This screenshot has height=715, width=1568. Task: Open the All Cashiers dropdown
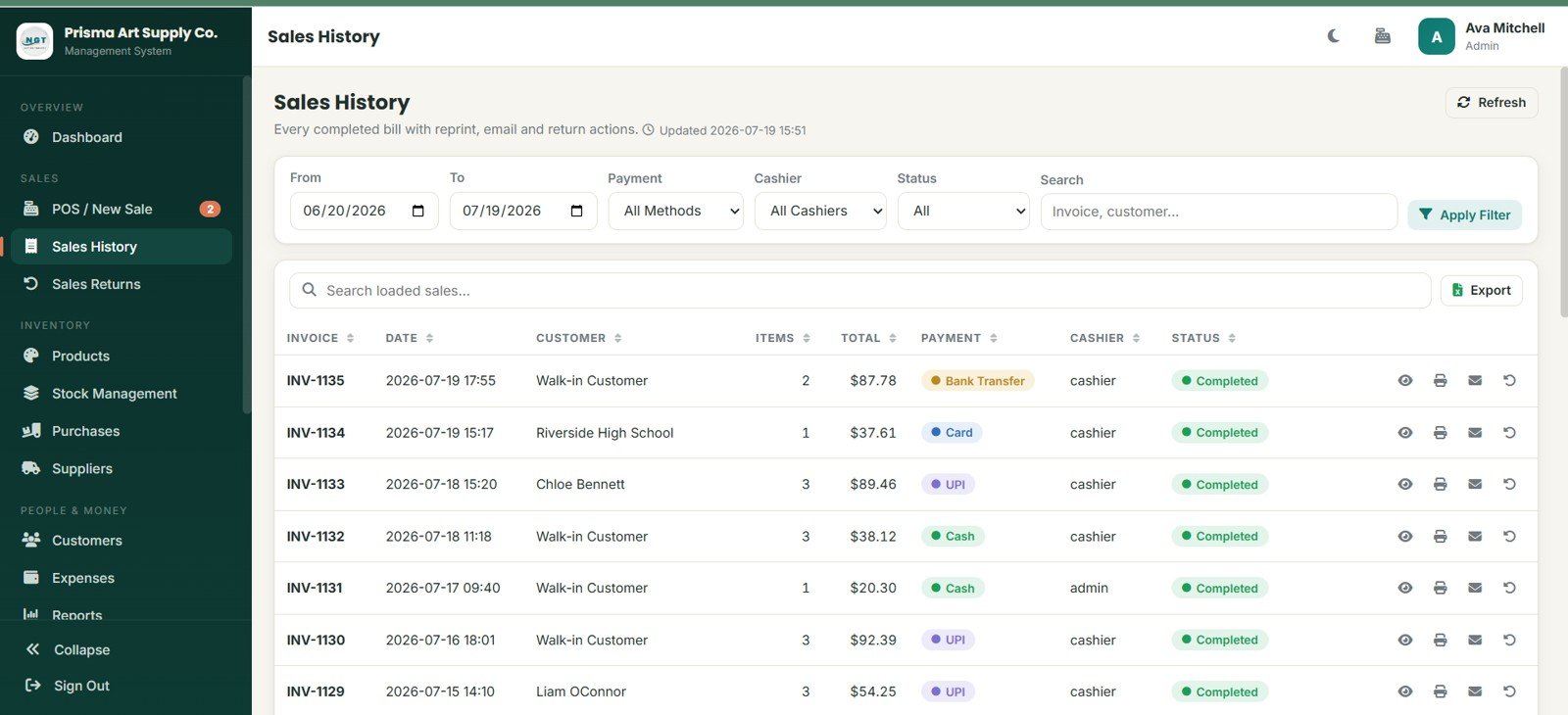tap(820, 212)
